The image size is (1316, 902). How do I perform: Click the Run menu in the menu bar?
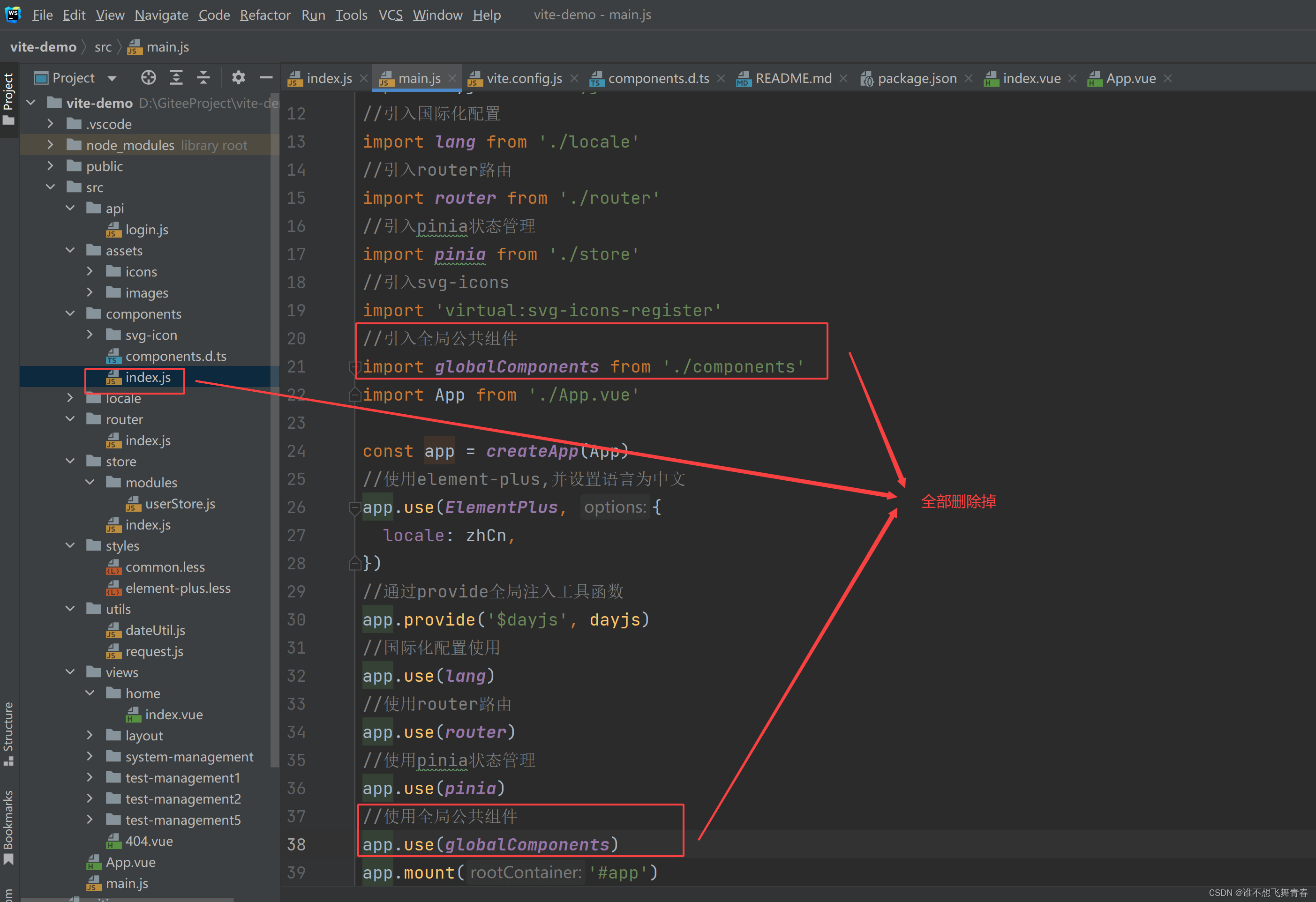[x=313, y=14]
